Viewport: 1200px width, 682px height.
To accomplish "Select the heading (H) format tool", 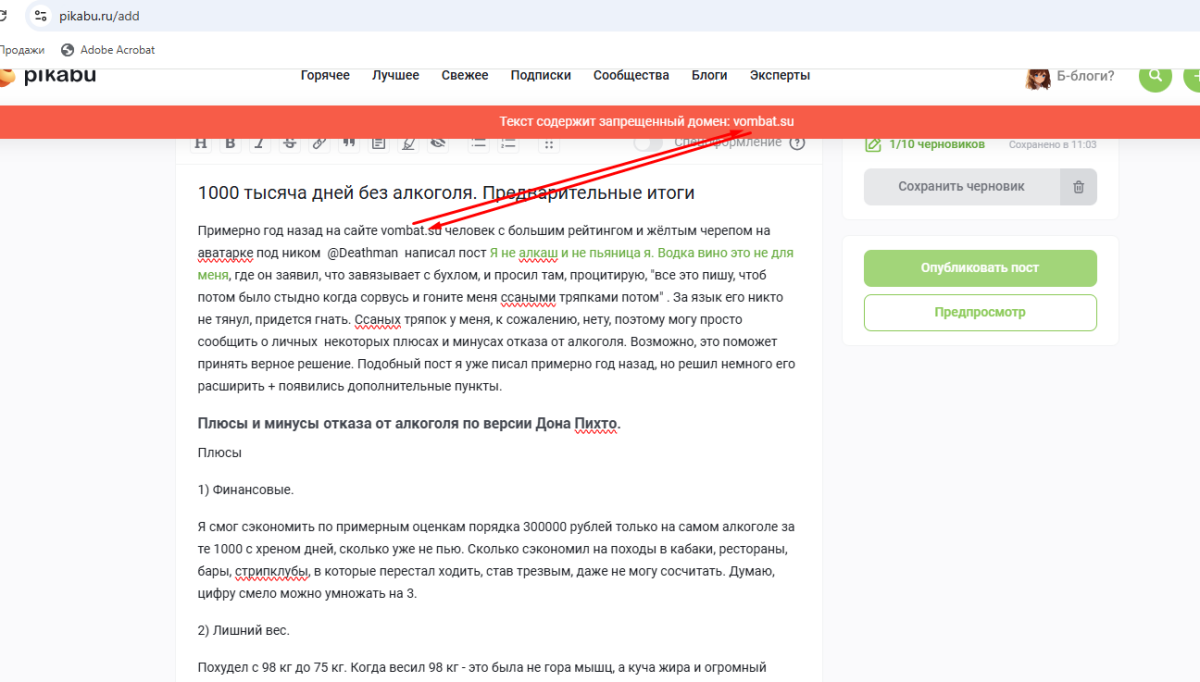I will coord(201,144).
